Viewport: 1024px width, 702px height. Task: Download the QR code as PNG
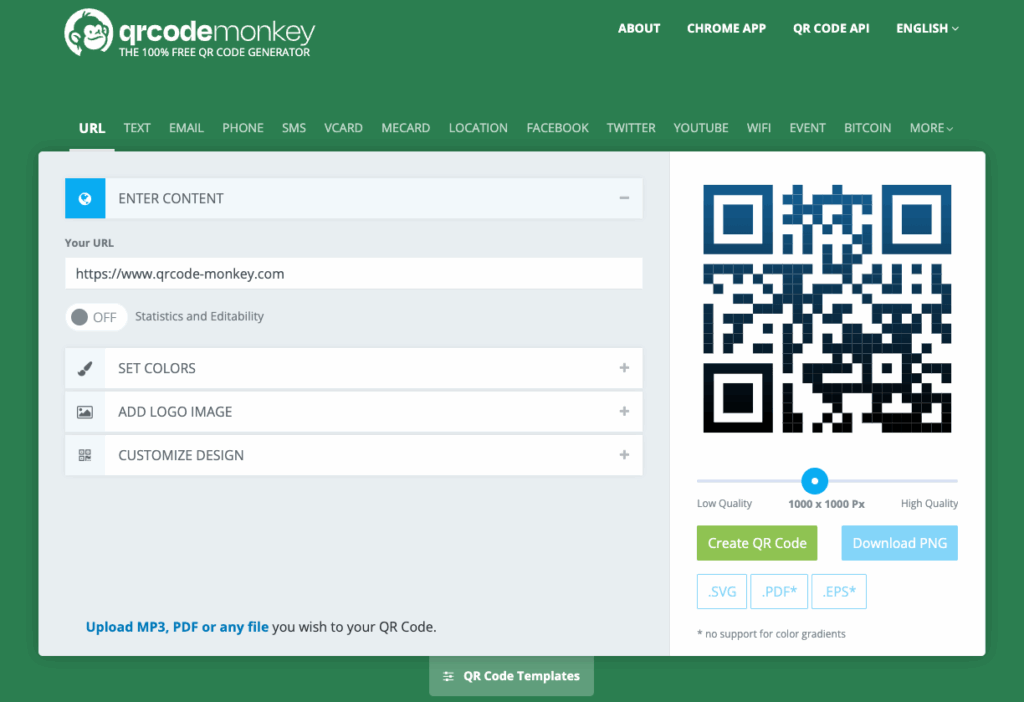pos(899,542)
